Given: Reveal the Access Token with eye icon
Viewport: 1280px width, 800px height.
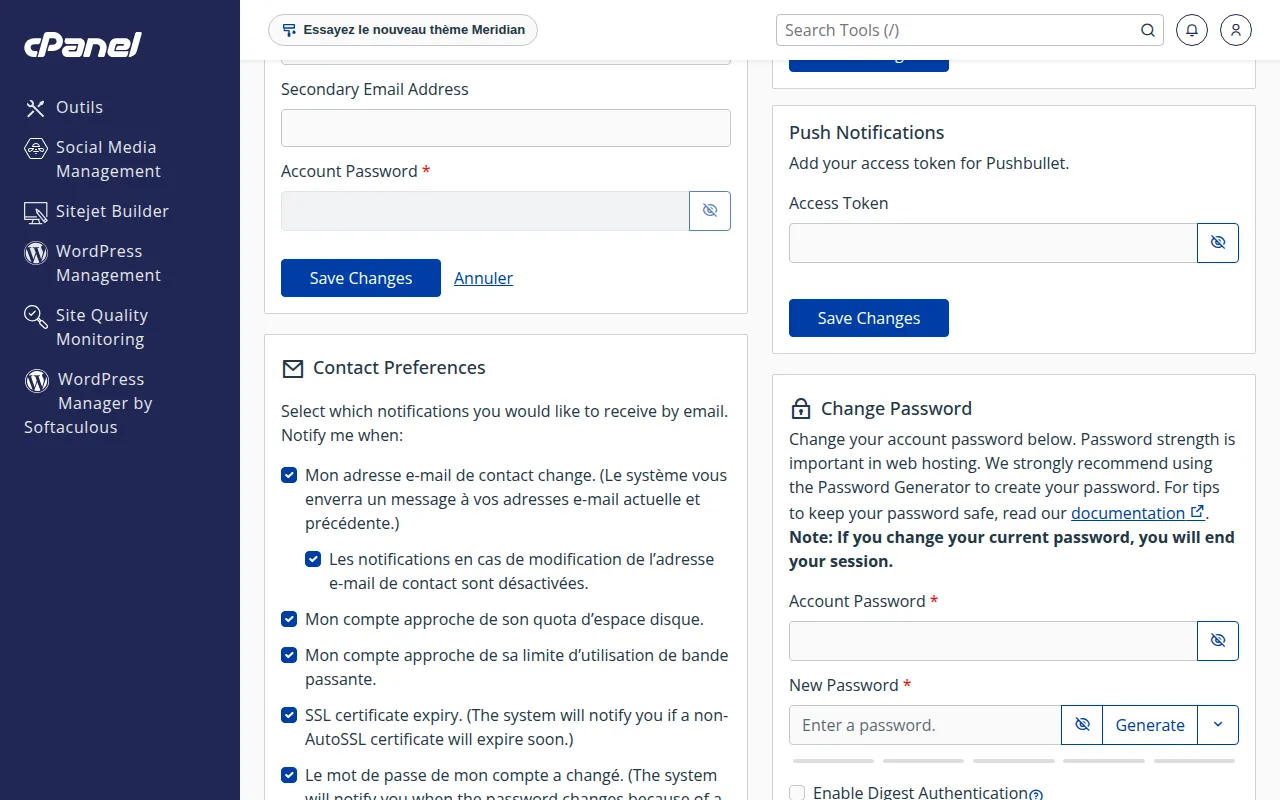Looking at the screenshot, I should (x=1218, y=243).
